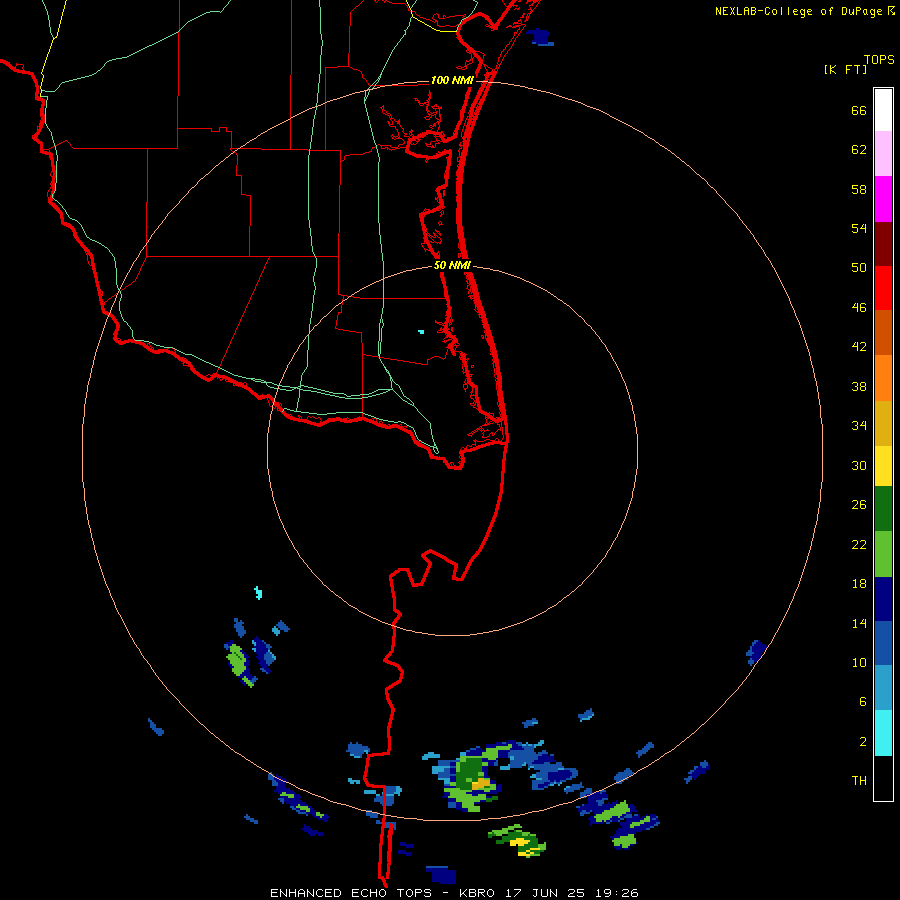The height and width of the screenshot is (900, 900).
Task: Click the black TH threshold swatch
Action: (x=883, y=778)
